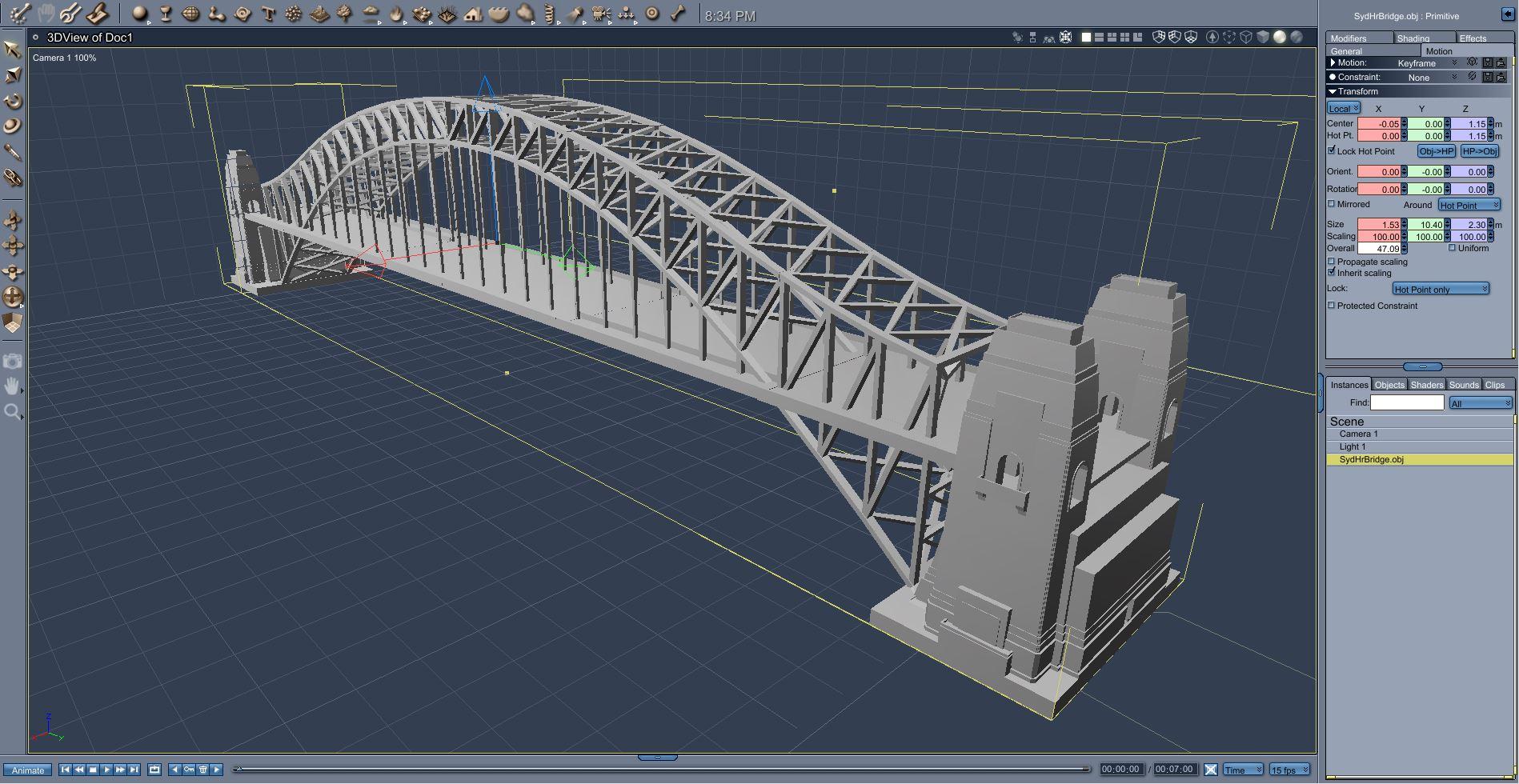1519x784 pixels.
Task: Open the Around Hot Point dropdown
Action: click(1469, 205)
